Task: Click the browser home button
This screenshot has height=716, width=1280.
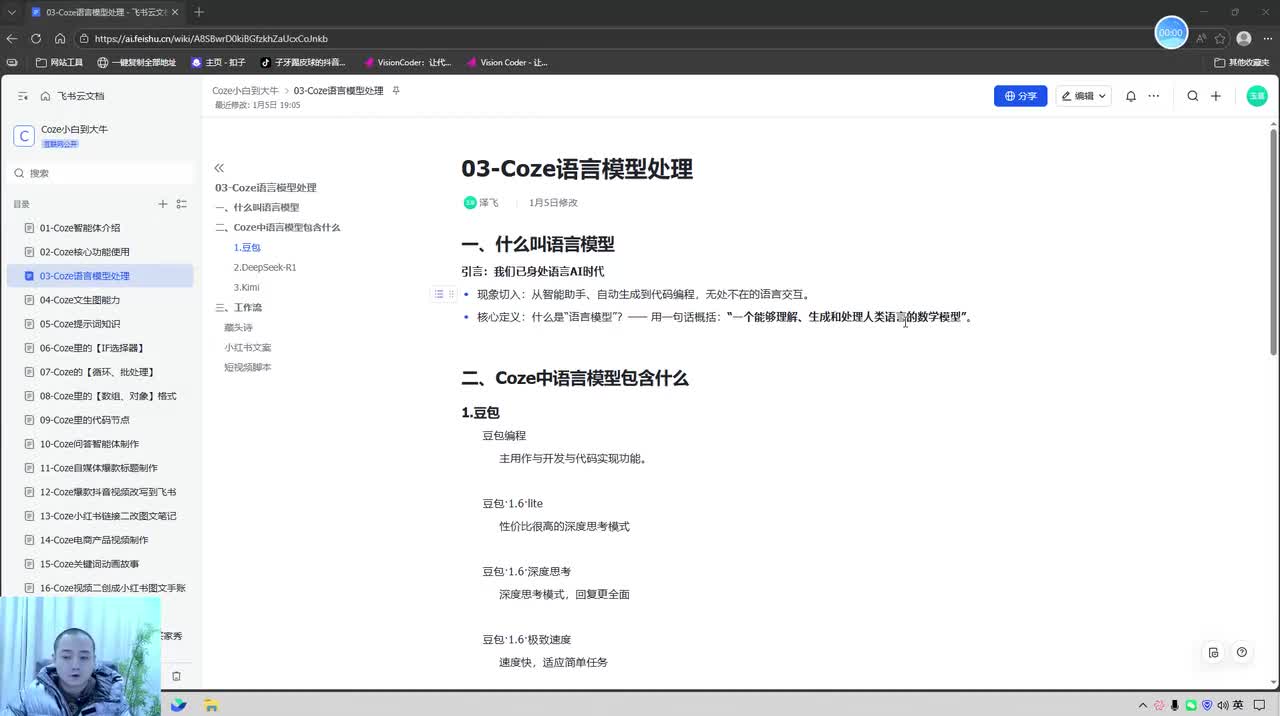Action: click(x=60, y=38)
